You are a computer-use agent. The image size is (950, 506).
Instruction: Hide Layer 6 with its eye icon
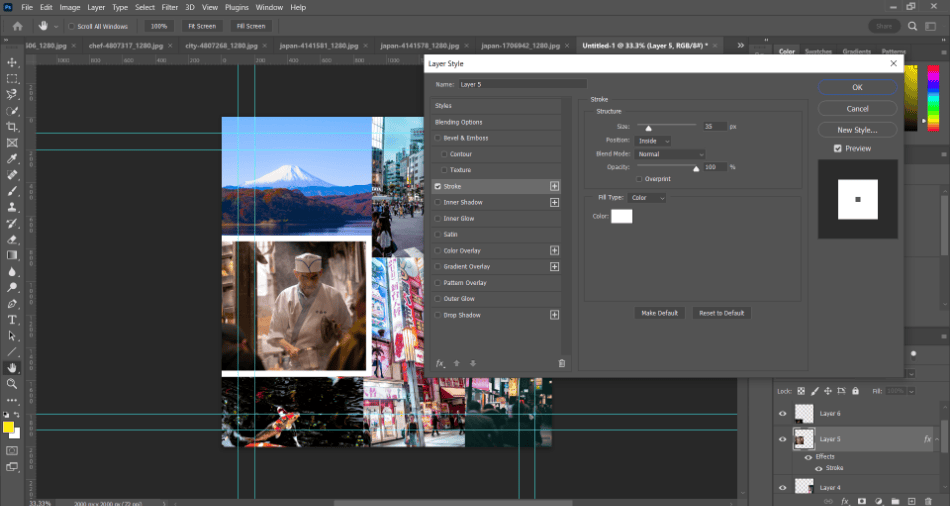tap(782, 413)
